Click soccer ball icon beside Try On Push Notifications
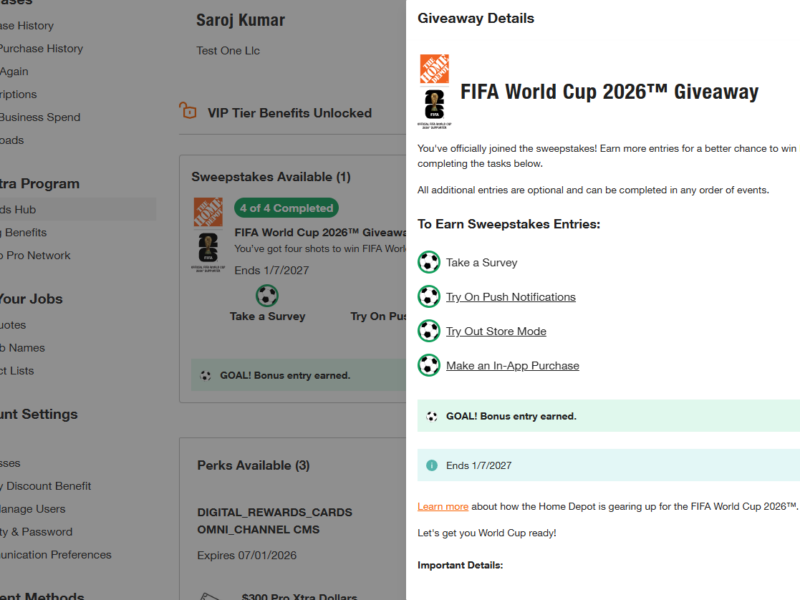Viewport: 800px width, 600px height. click(429, 297)
